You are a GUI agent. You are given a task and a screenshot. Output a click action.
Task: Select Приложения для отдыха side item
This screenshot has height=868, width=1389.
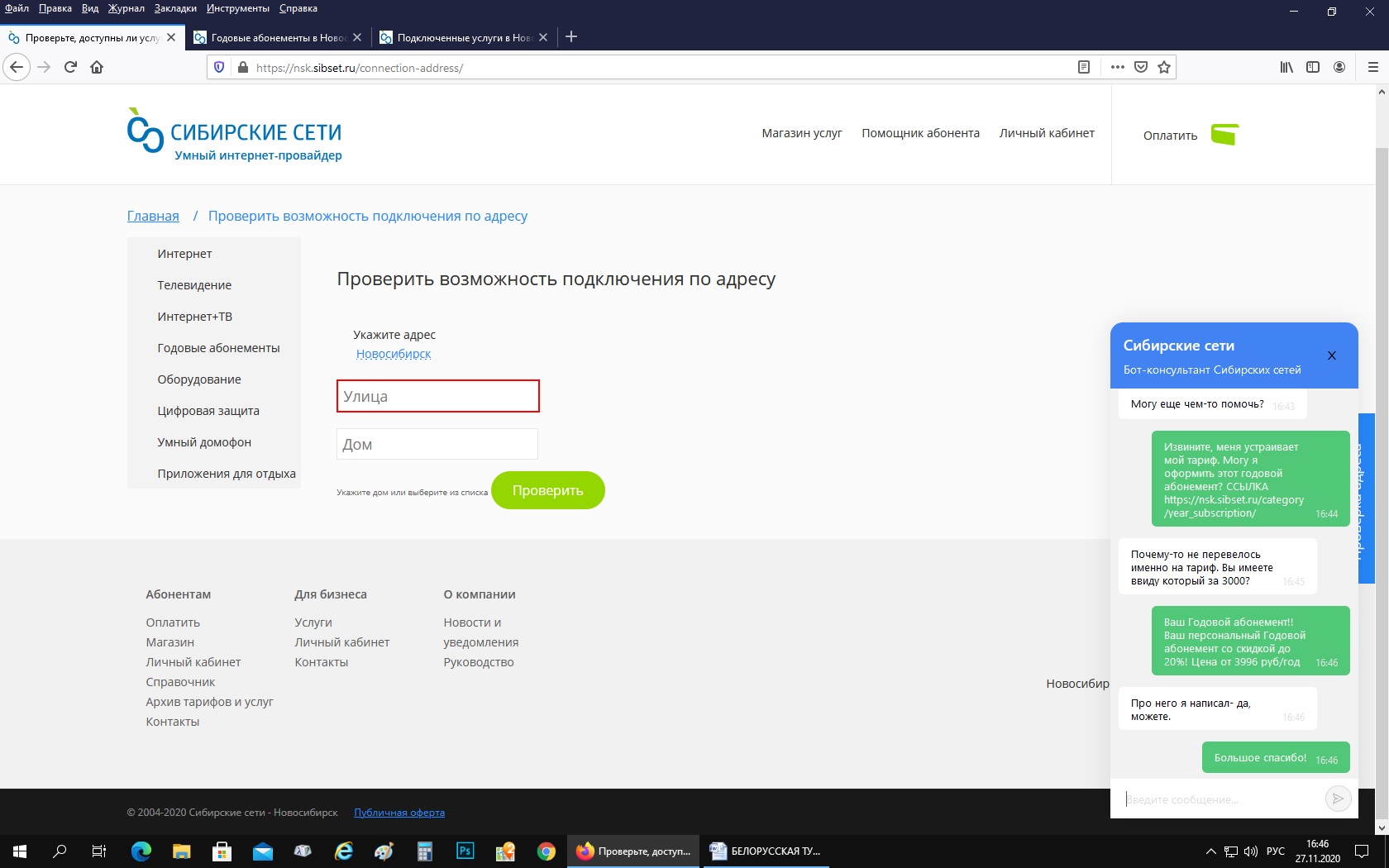tap(227, 474)
